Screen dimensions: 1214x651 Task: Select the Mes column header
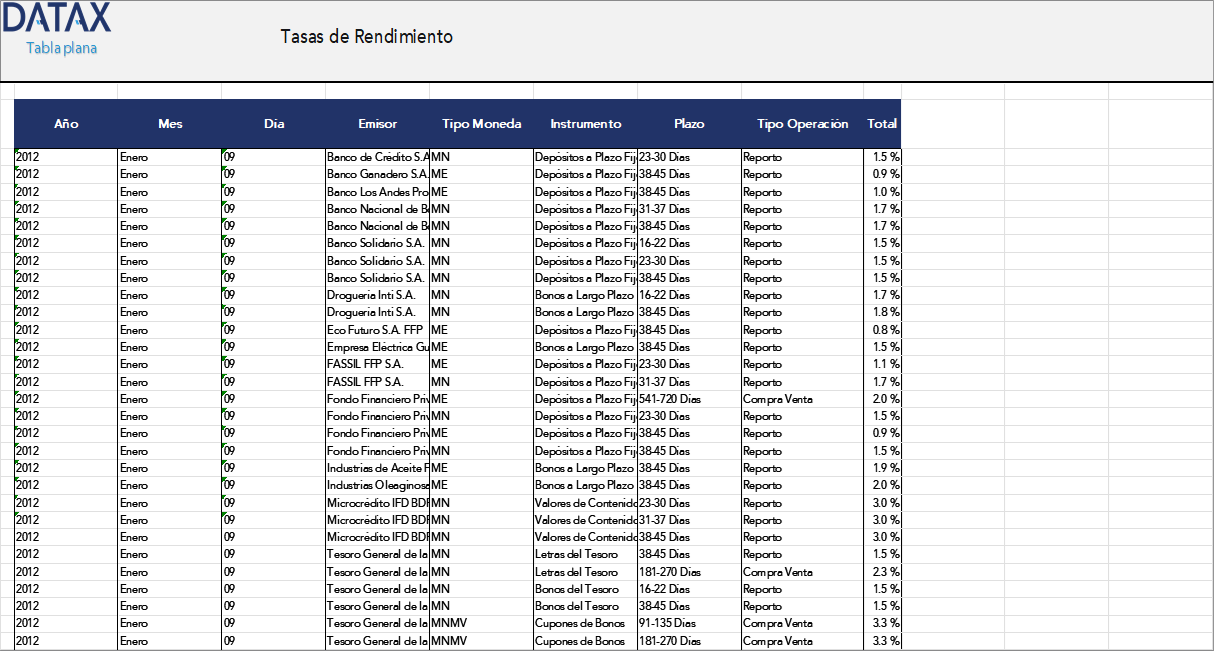pyautogui.click(x=170, y=124)
